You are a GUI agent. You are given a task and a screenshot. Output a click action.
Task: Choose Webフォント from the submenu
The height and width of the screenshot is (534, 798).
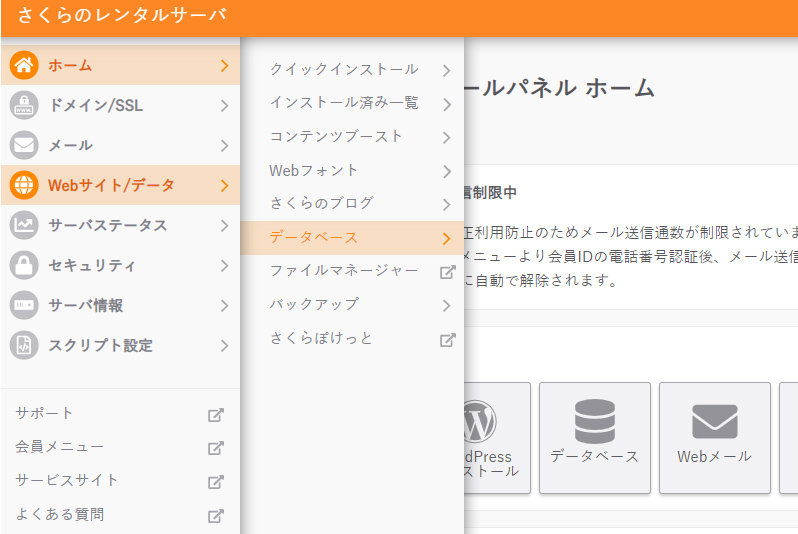(352, 171)
